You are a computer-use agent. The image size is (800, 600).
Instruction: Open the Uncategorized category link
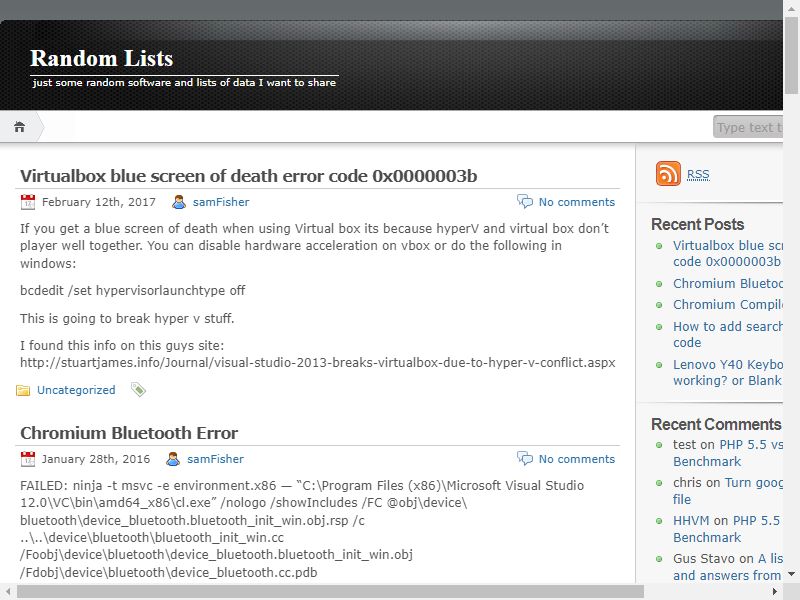(x=76, y=390)
